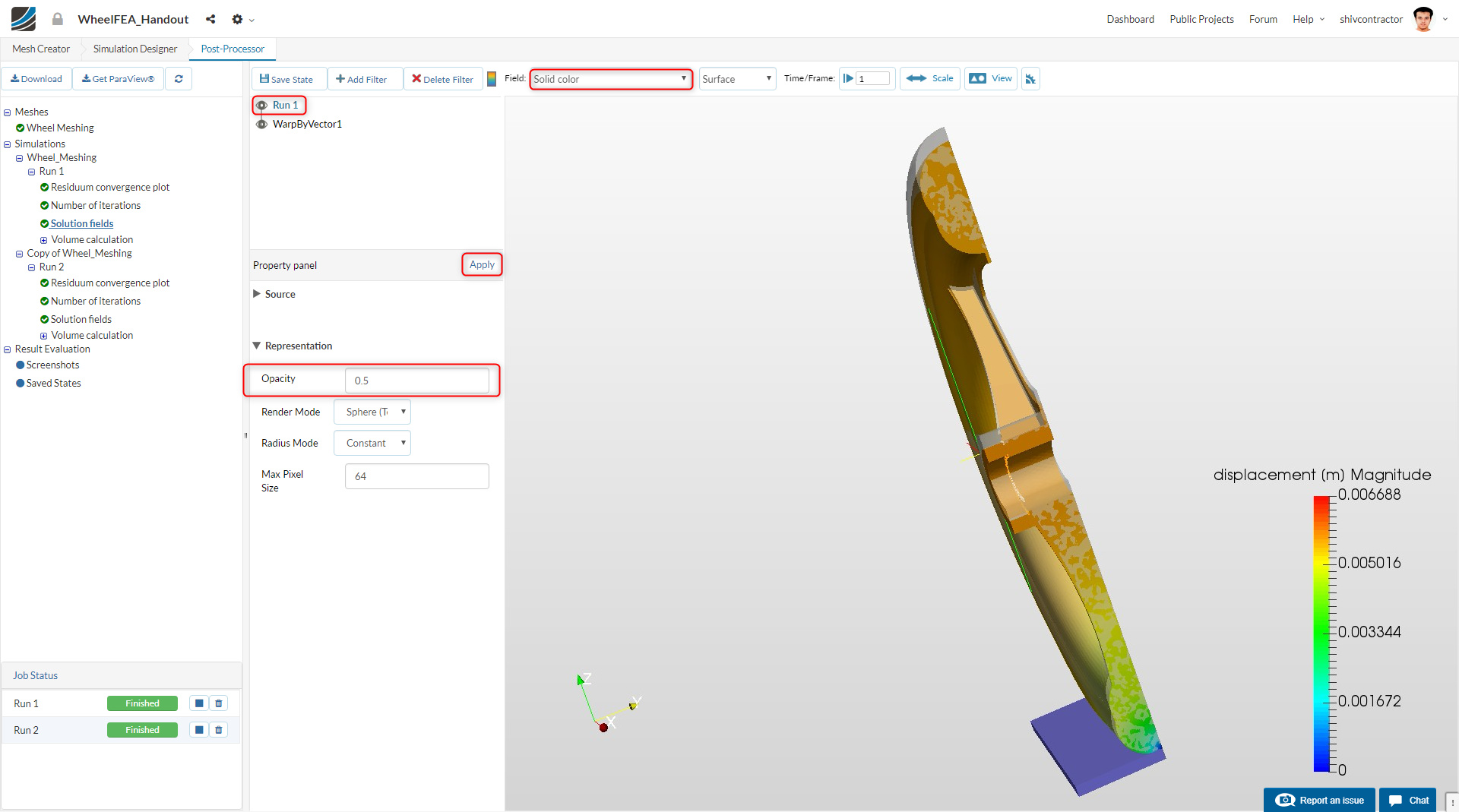Click Get ParaView button

[x=119, y=79]
